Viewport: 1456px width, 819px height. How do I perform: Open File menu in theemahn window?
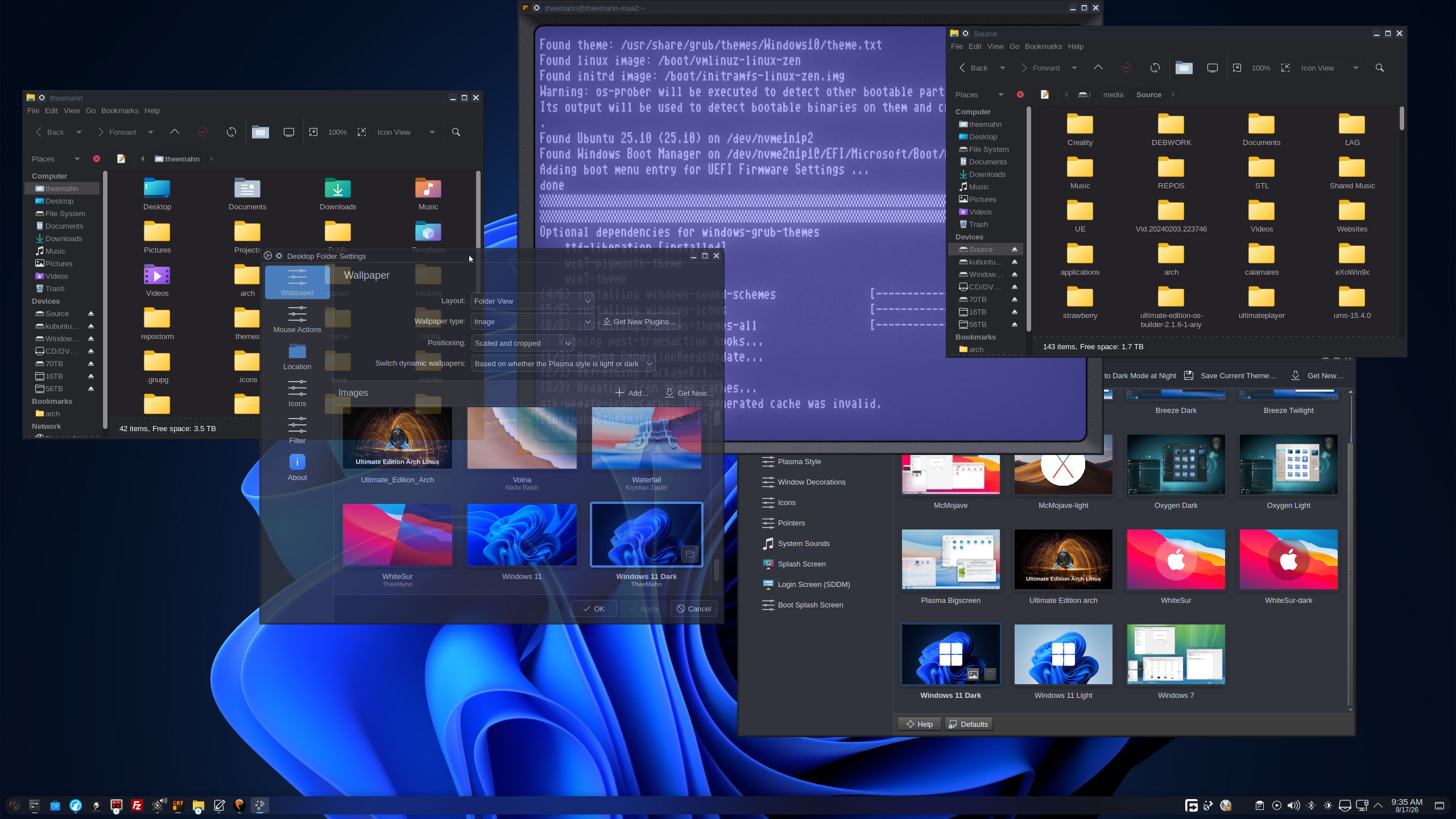tap(34, 110)
